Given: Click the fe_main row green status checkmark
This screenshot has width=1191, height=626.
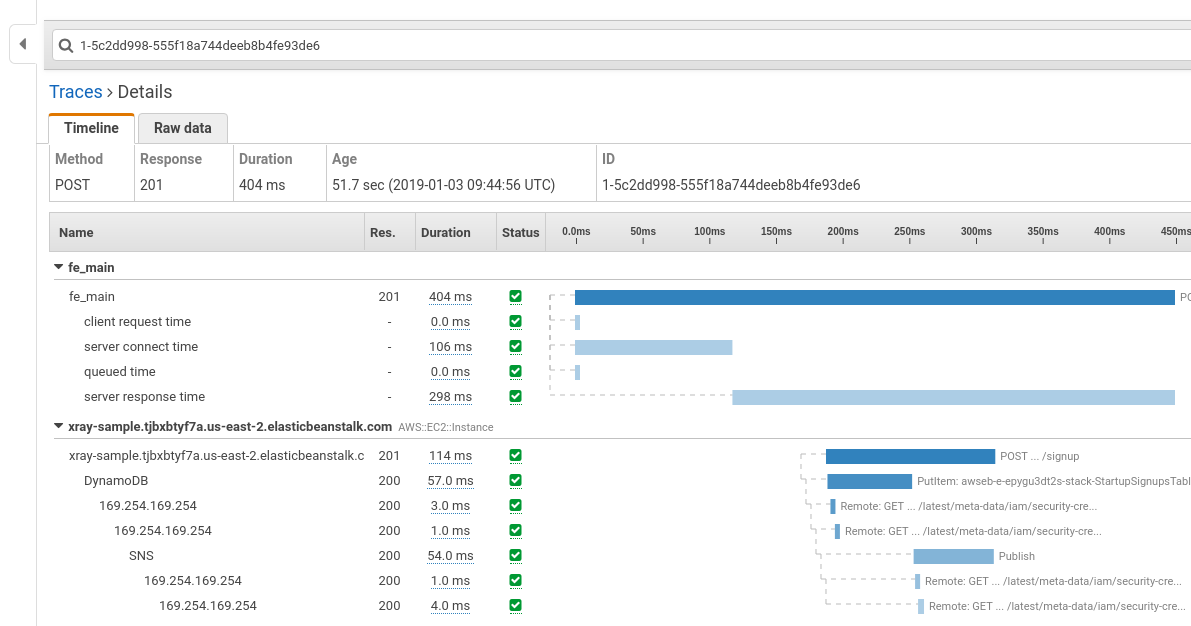Looking at the screenshot, I should (x=515, y=297).
